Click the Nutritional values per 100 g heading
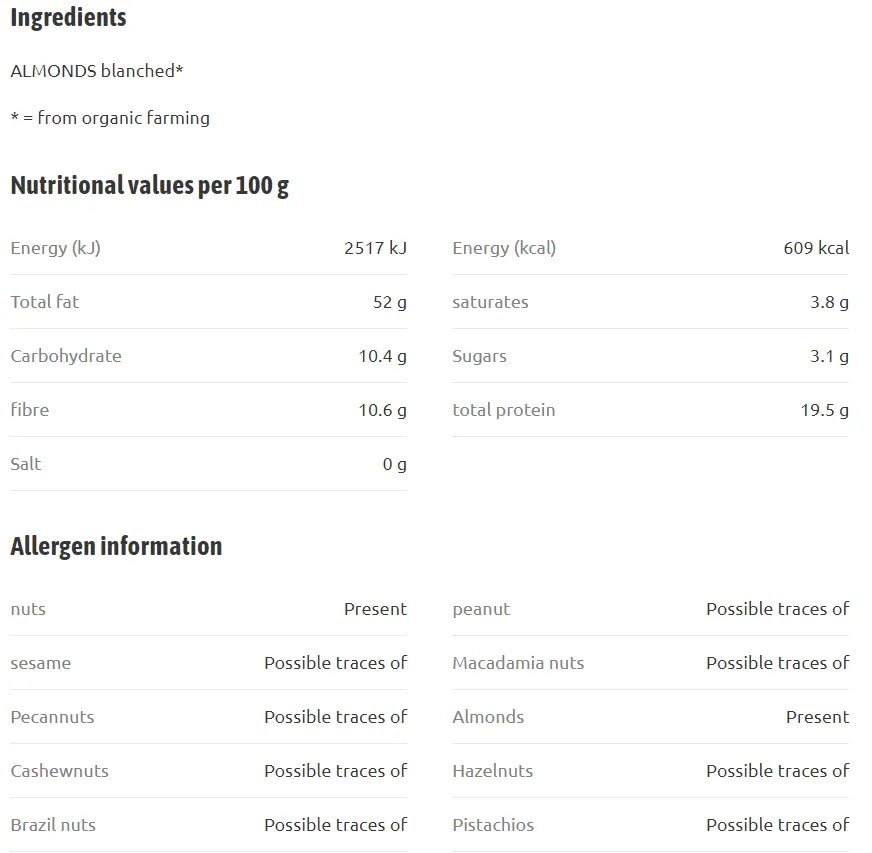872x853 pixels. (150, 186)
